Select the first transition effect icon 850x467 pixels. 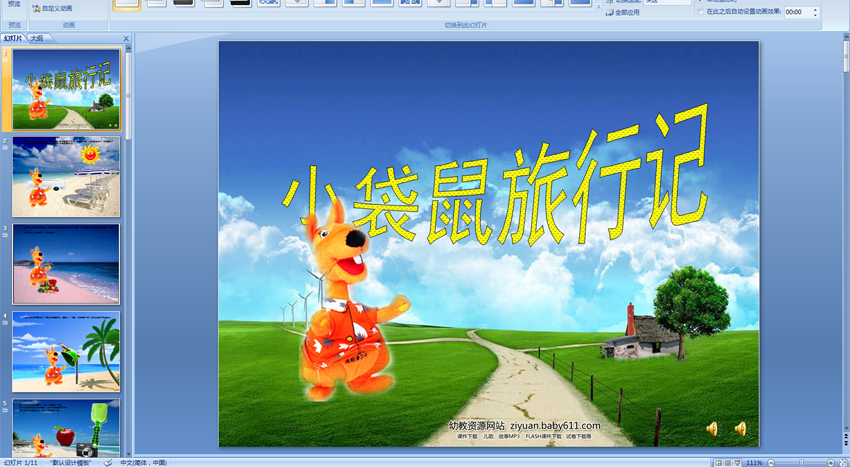127,3
